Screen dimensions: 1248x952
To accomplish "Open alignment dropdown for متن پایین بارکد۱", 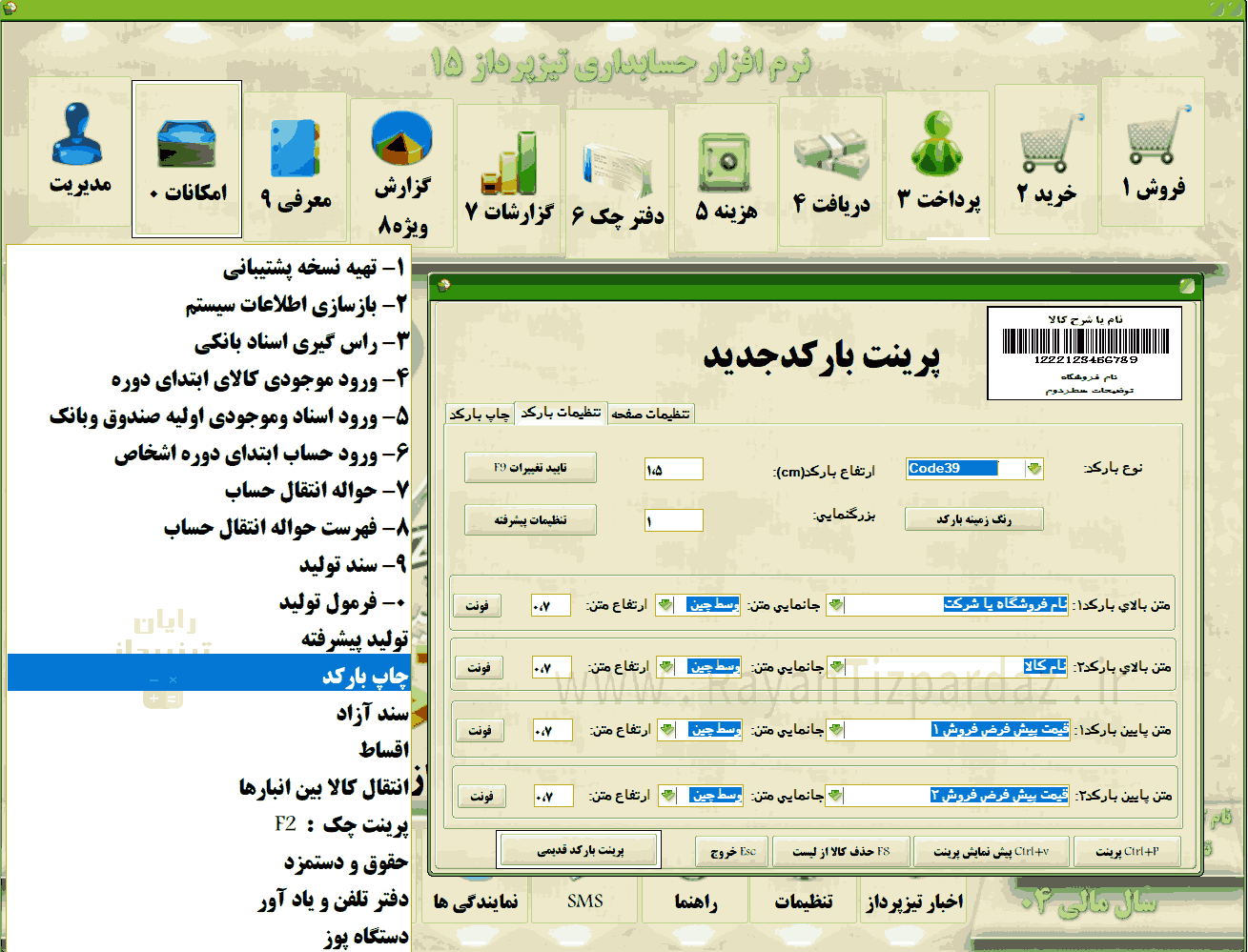I will click(667, 730).
